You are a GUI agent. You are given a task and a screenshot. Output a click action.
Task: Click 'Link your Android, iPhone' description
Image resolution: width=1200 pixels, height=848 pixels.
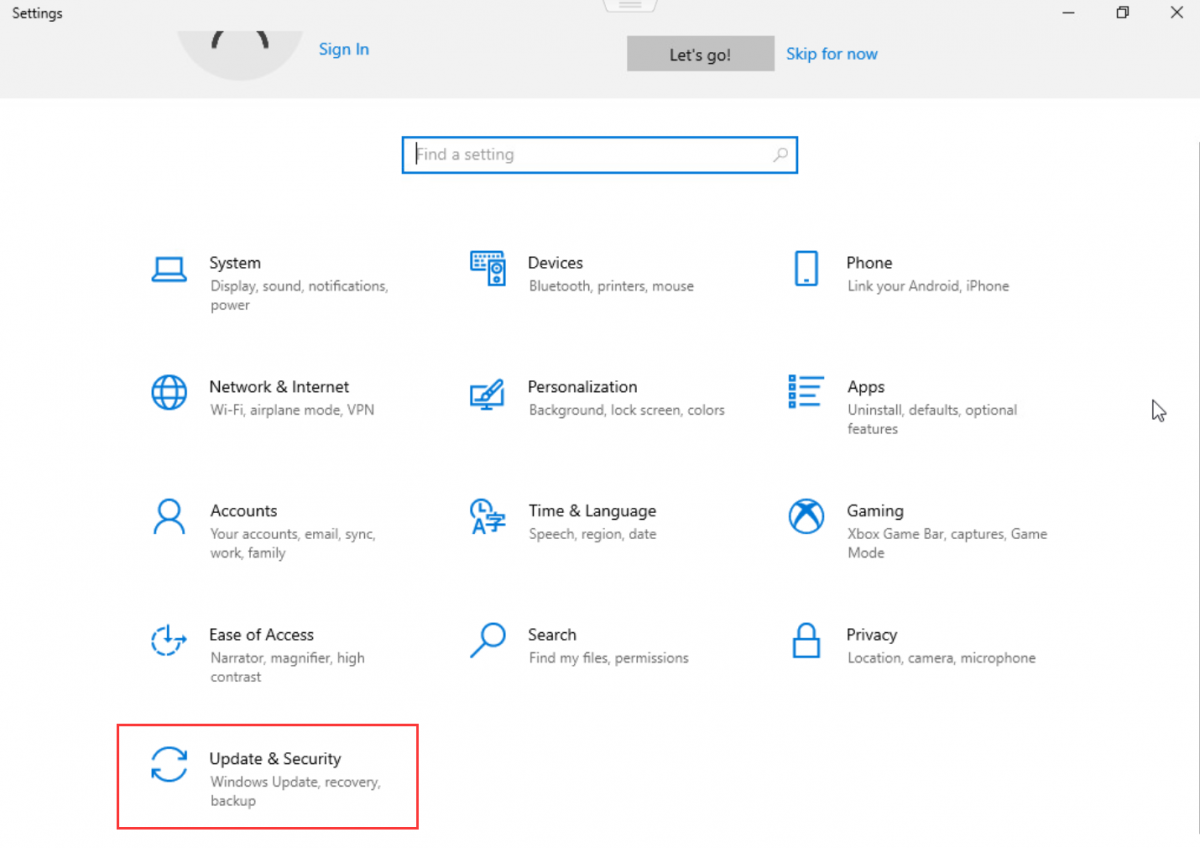(x=928, y=286)
